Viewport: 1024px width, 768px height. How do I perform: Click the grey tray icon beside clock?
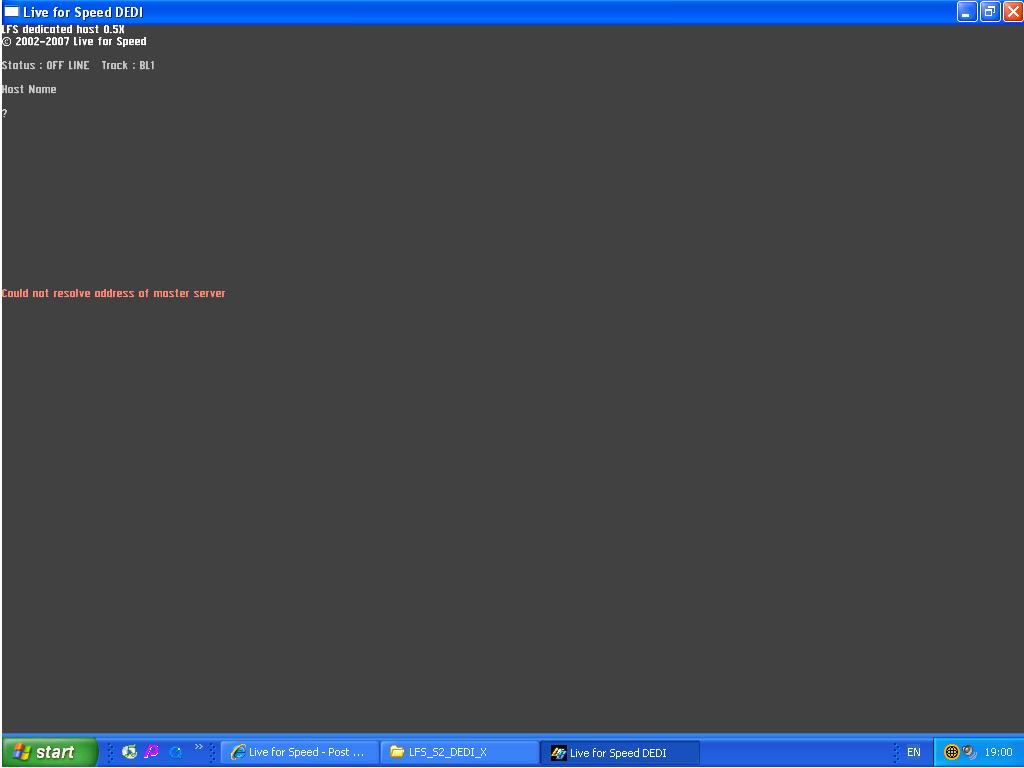tap(969, 752)
